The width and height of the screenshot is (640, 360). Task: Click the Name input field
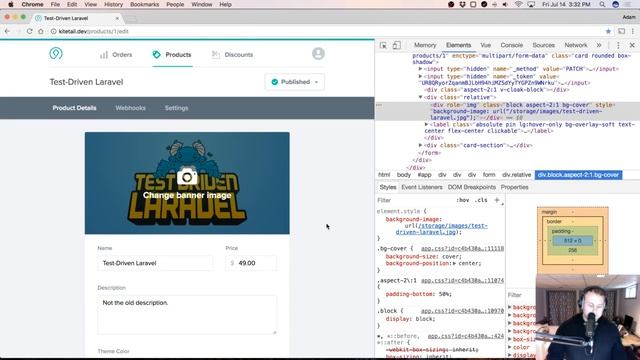point(155,263)
